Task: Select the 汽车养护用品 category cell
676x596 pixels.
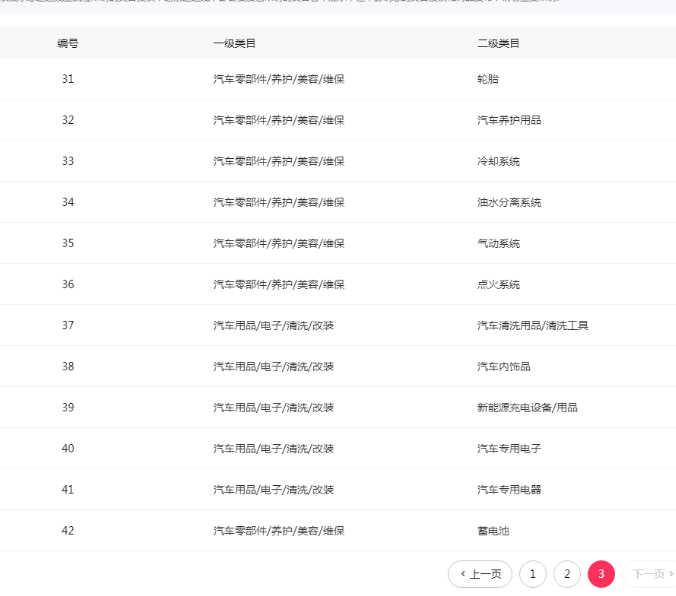Action: coord(509,120)
